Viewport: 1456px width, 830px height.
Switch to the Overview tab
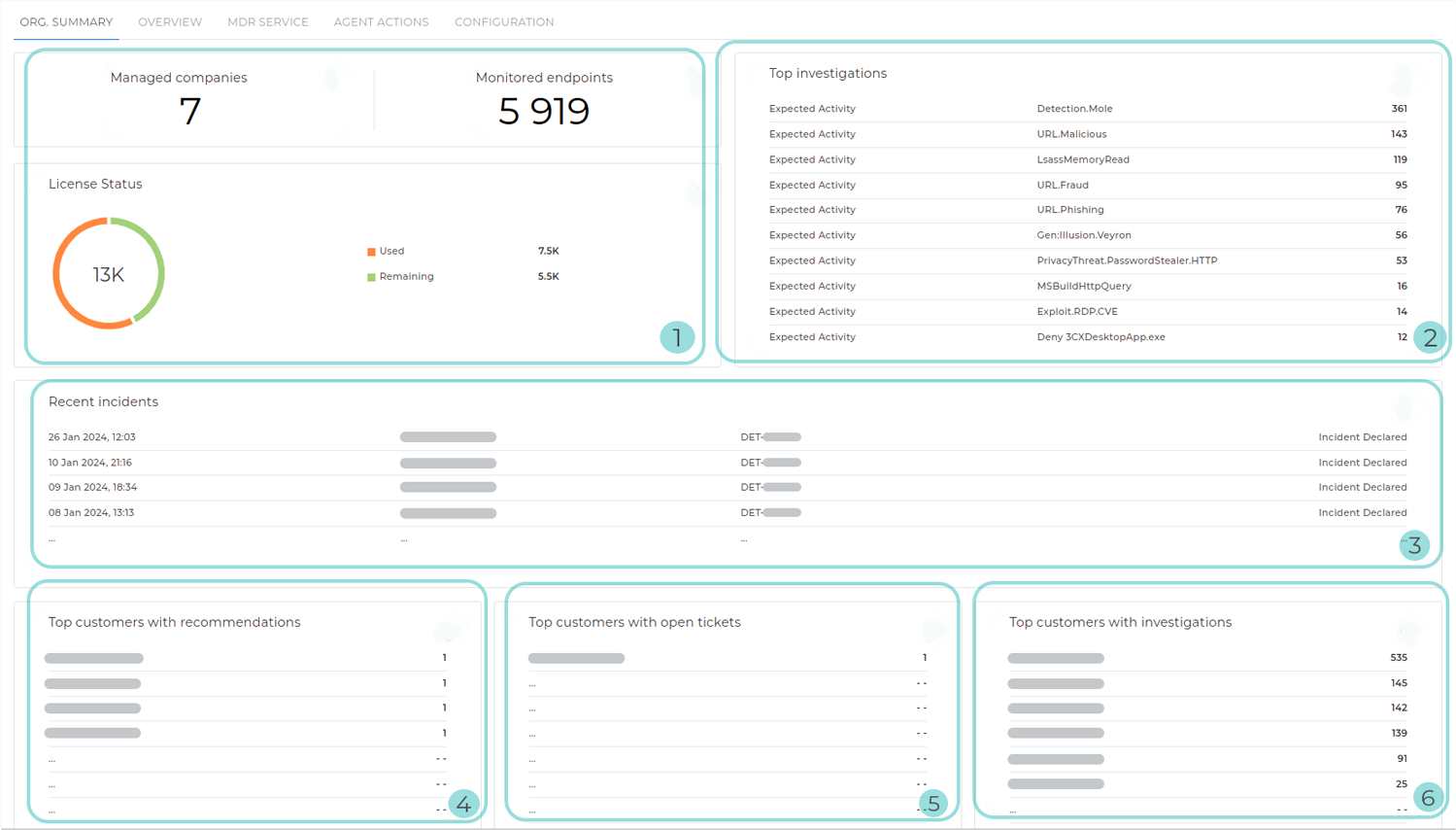point(170,21)
